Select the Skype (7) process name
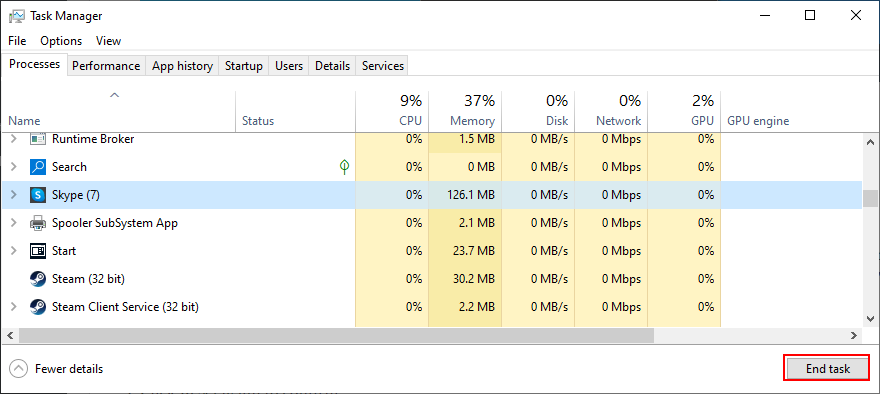The width and height of the screenshot is (880, 394). (x=76, y=195)
